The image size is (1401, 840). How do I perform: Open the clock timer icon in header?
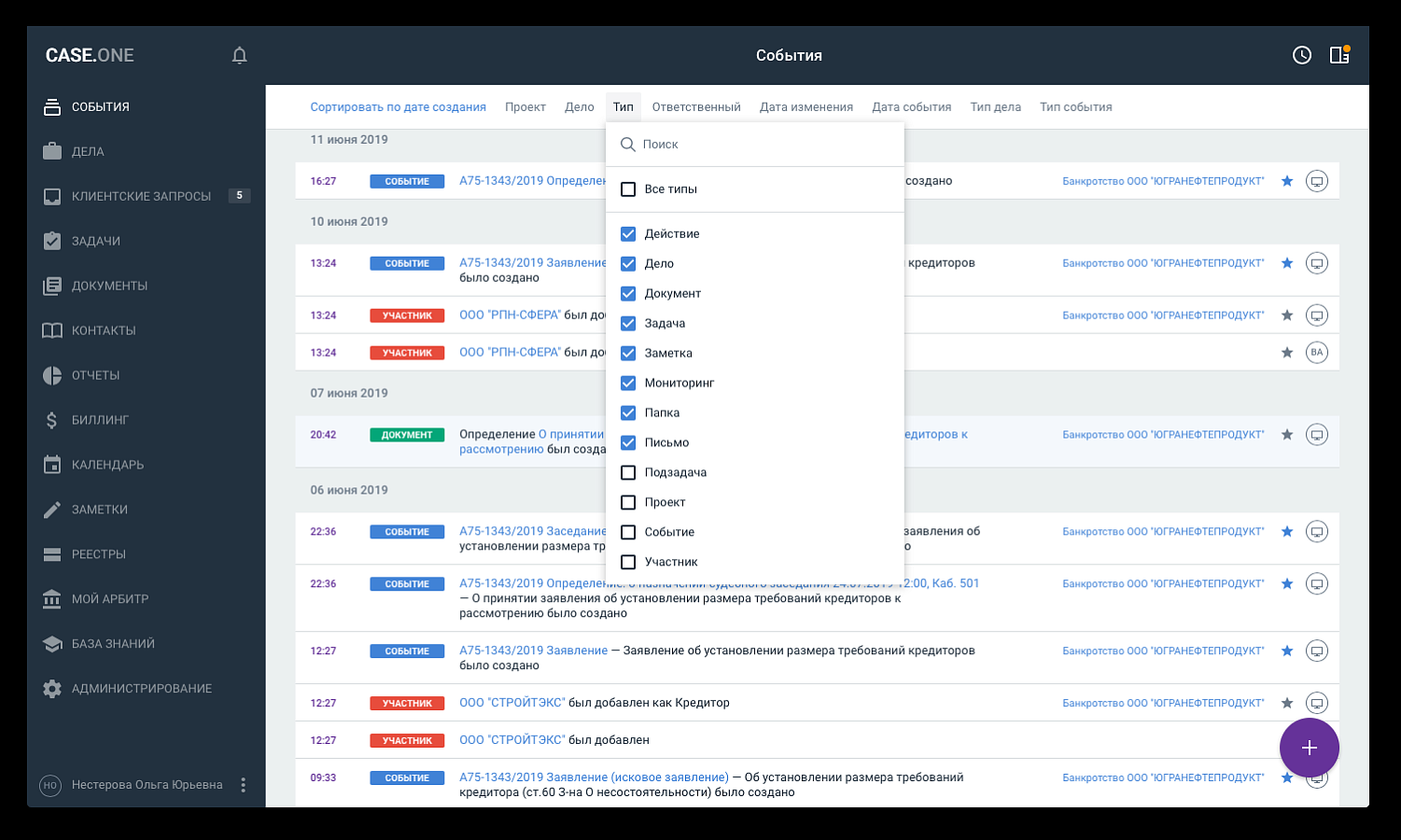click(1302, 55)
